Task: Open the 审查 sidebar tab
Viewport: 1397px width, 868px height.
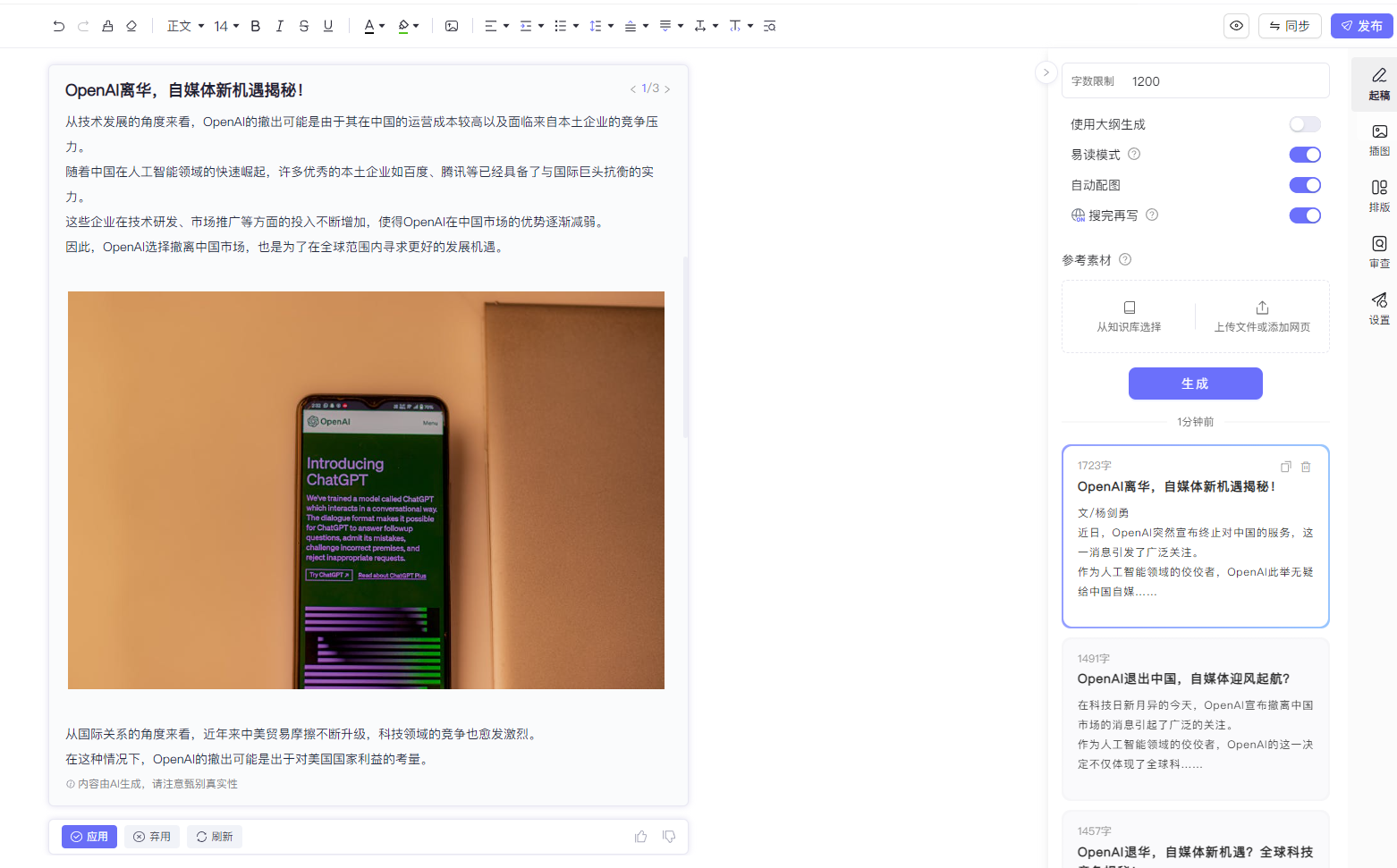Action: 1379,250
